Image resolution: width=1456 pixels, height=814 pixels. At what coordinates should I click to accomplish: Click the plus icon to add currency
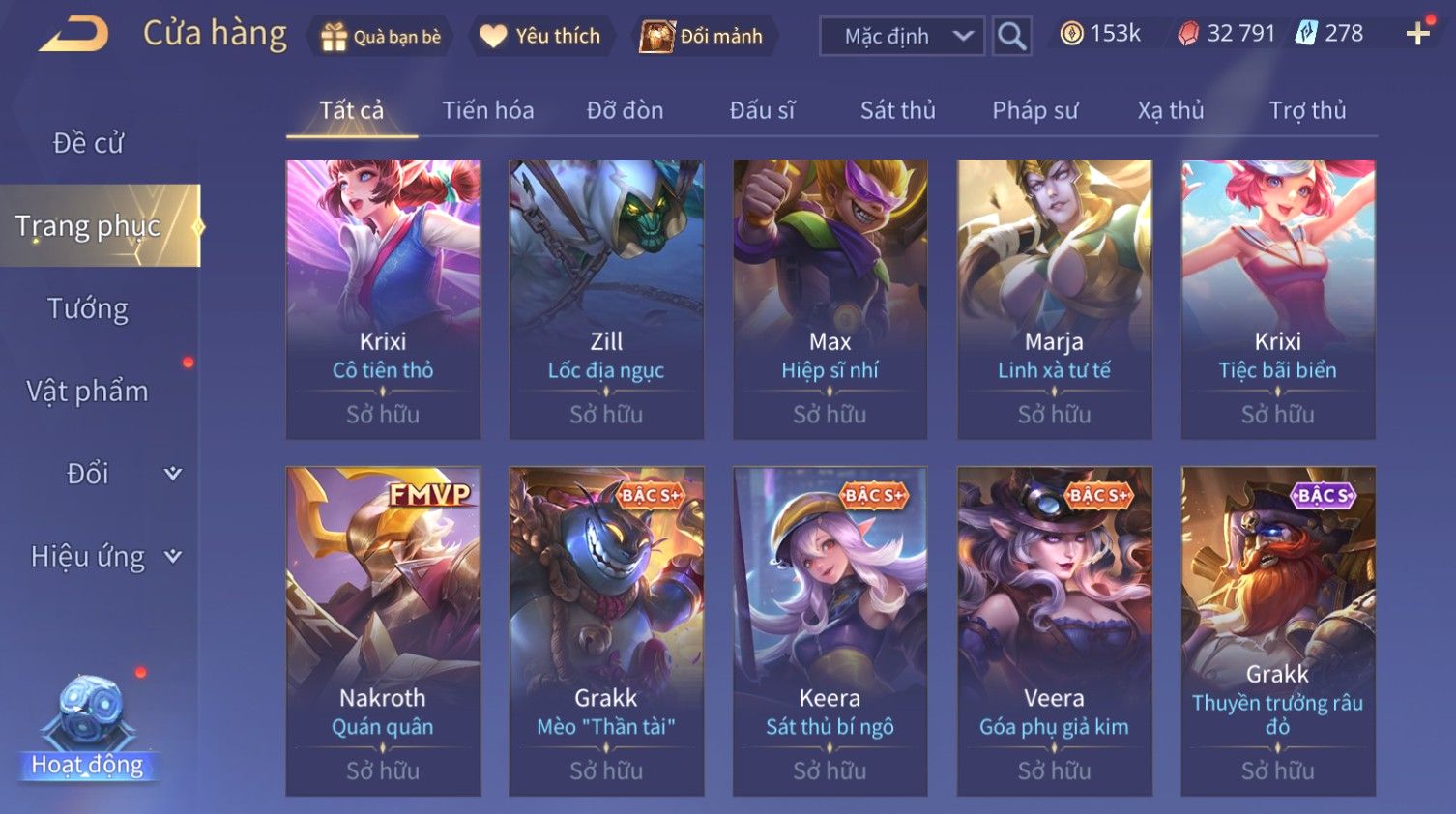1417,34
